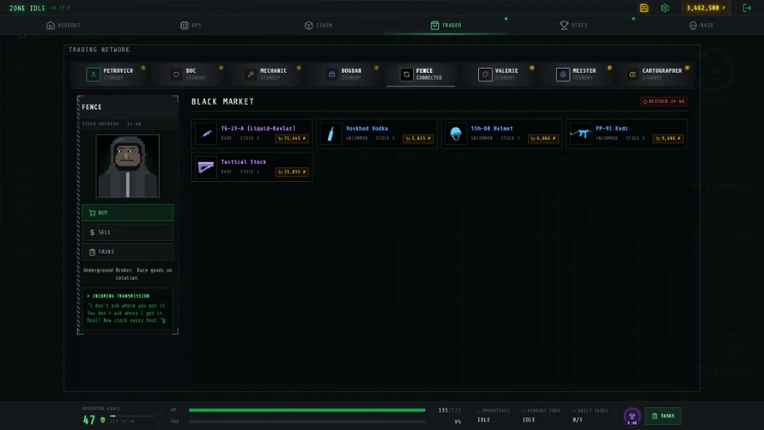Viewport: 764px width, 430px height.
Task: Open the Hideout navigation tab
Action: [63, 25]
